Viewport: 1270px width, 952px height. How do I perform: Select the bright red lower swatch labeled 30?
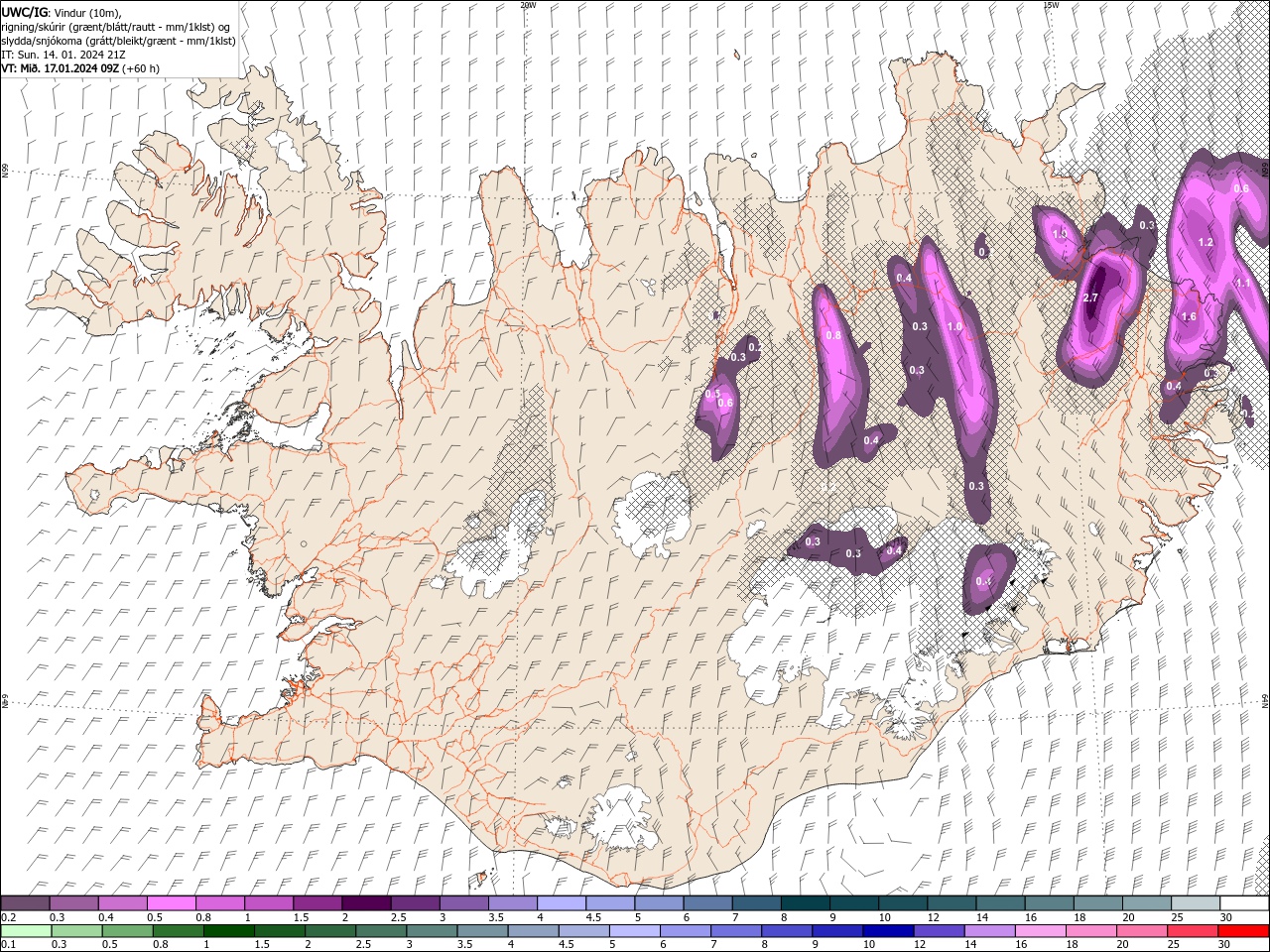pyautogui.click(x=1244, y=931)
